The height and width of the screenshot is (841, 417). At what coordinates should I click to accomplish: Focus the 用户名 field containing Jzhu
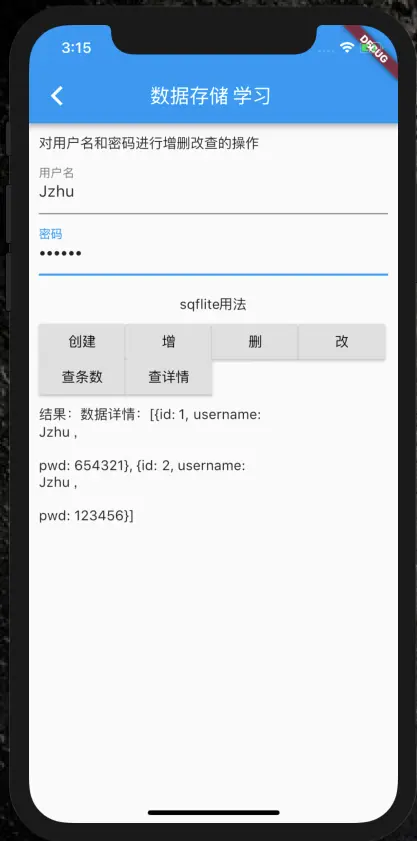point(213,190)
